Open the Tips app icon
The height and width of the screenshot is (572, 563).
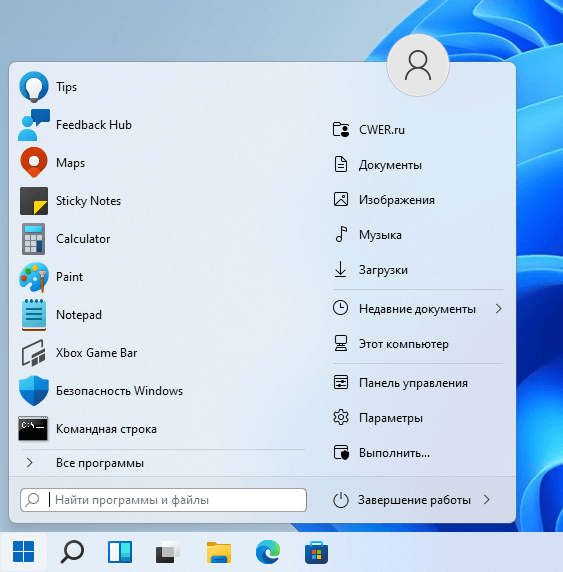(x=34, y=87)
